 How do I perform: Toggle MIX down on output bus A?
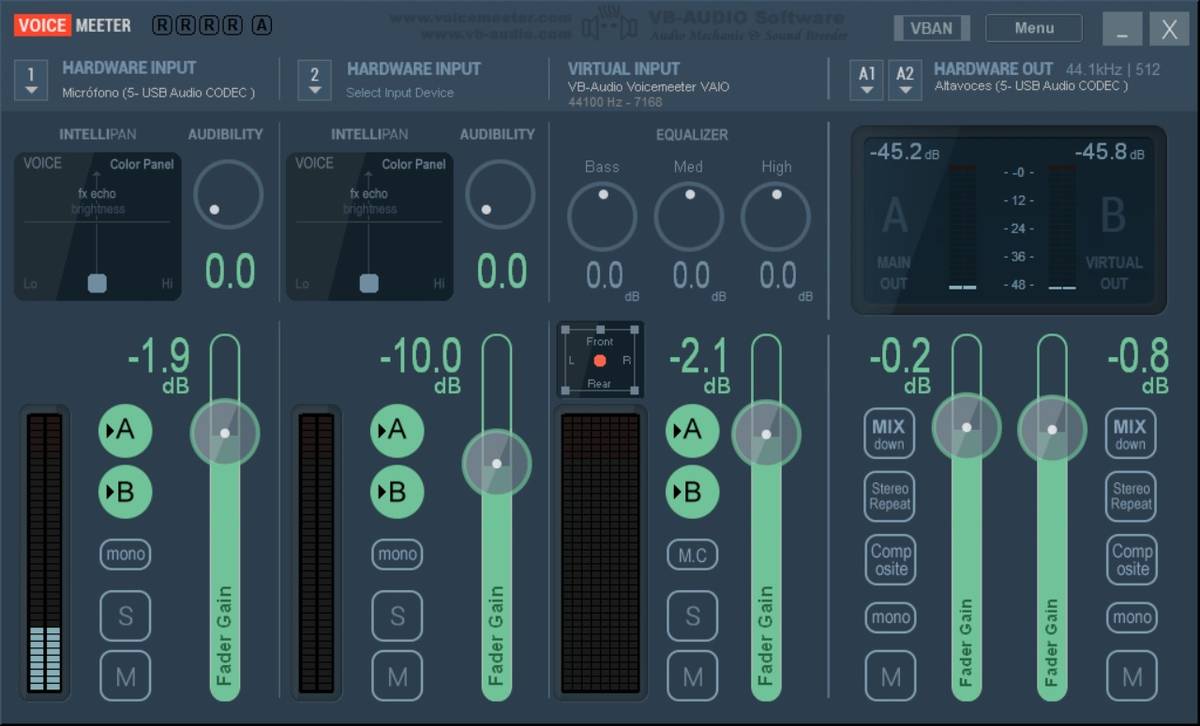click(x=889, y=433)
